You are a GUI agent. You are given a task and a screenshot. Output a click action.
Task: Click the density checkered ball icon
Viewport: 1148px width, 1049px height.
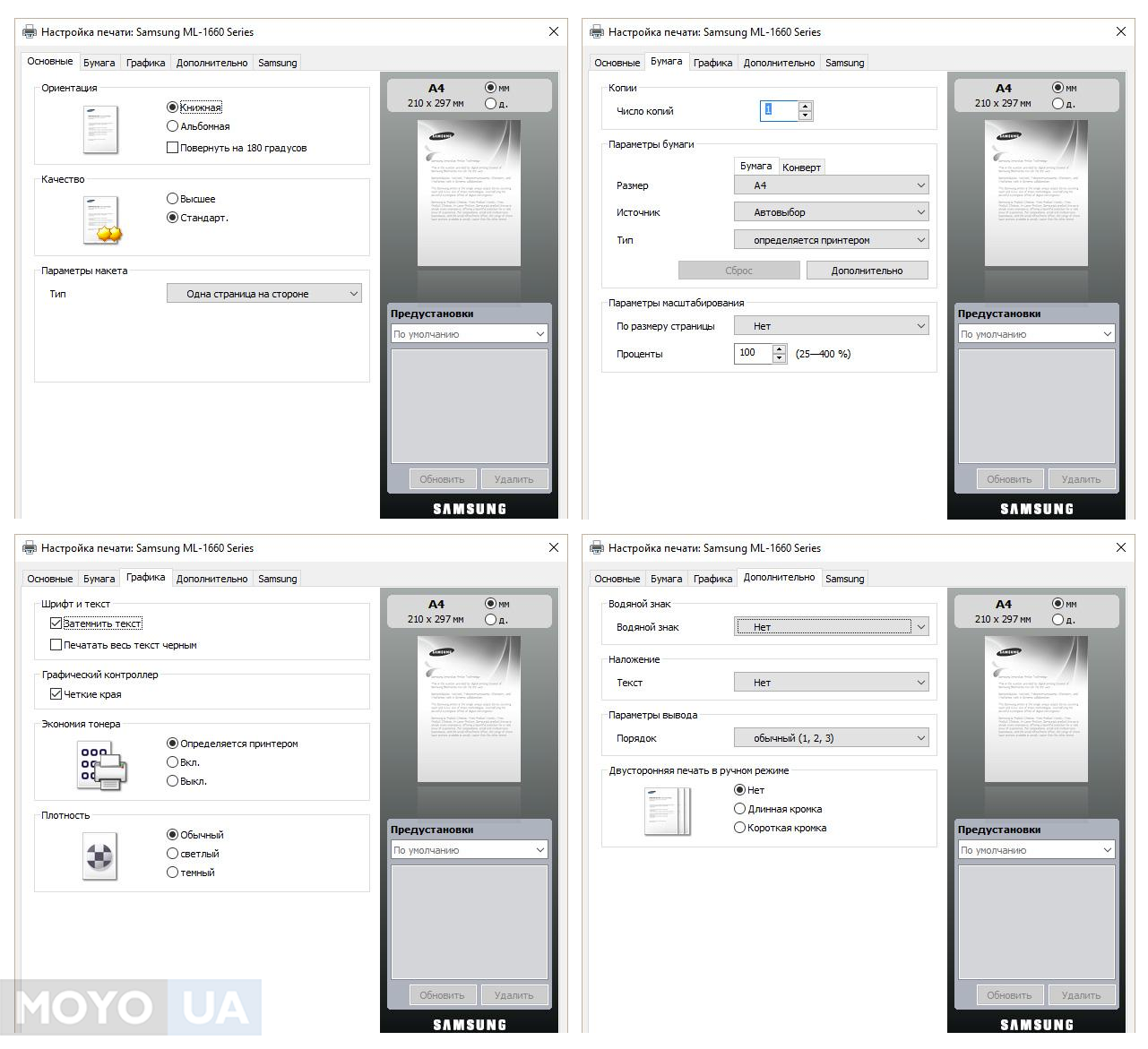click(99, 856)
